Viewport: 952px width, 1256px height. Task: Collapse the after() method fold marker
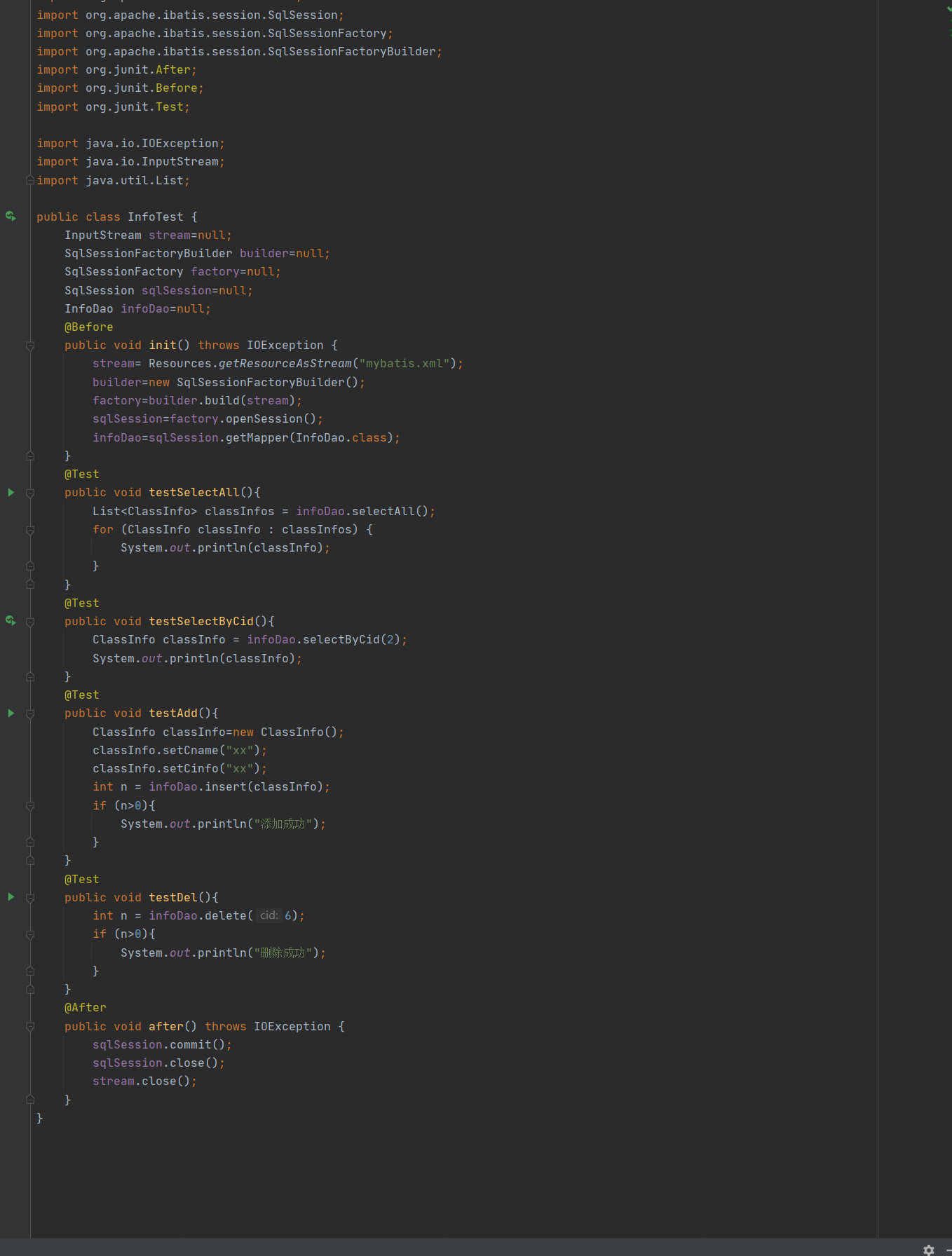pos(30,1027)
